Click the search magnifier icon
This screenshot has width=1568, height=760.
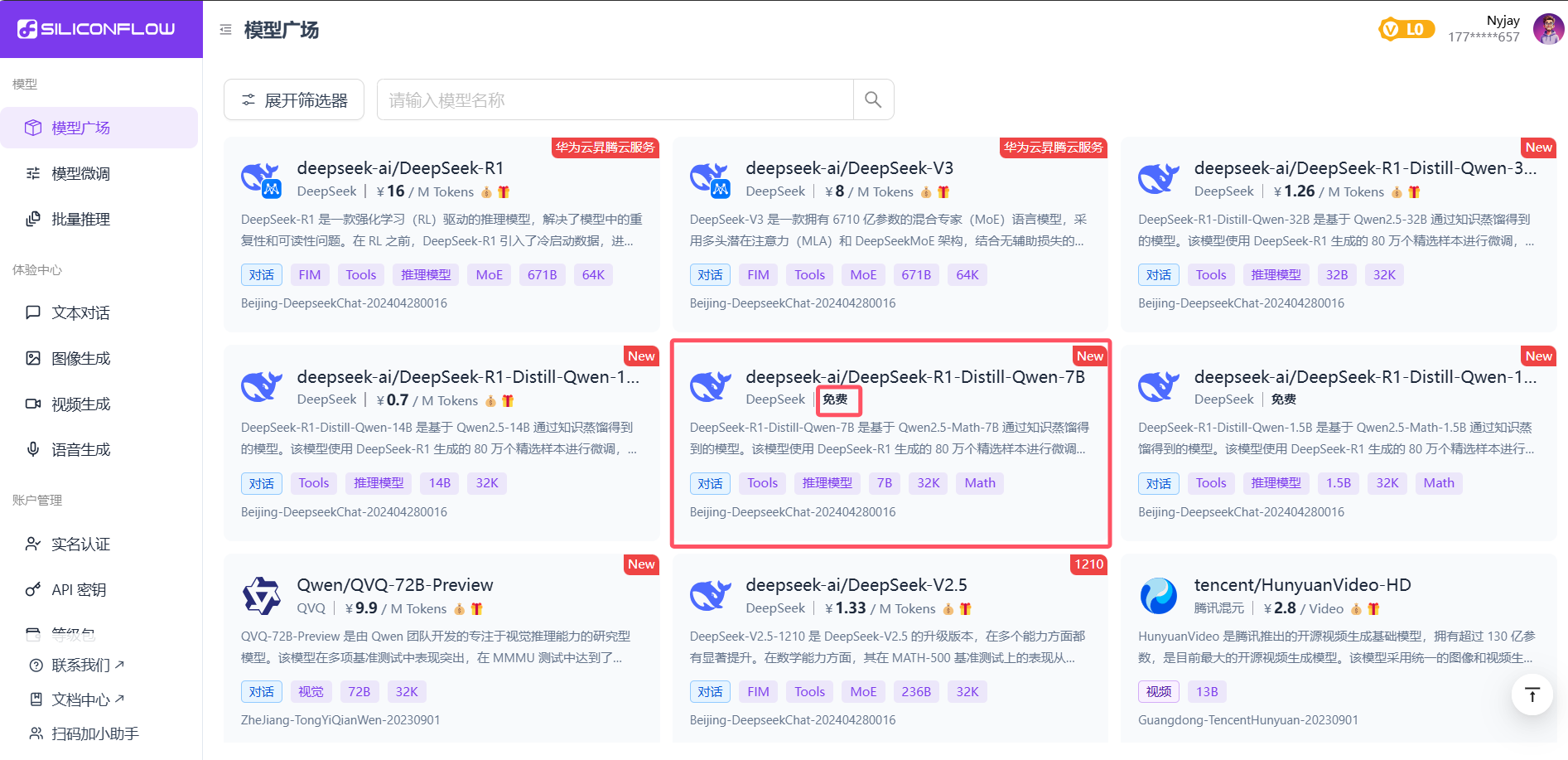873,99
